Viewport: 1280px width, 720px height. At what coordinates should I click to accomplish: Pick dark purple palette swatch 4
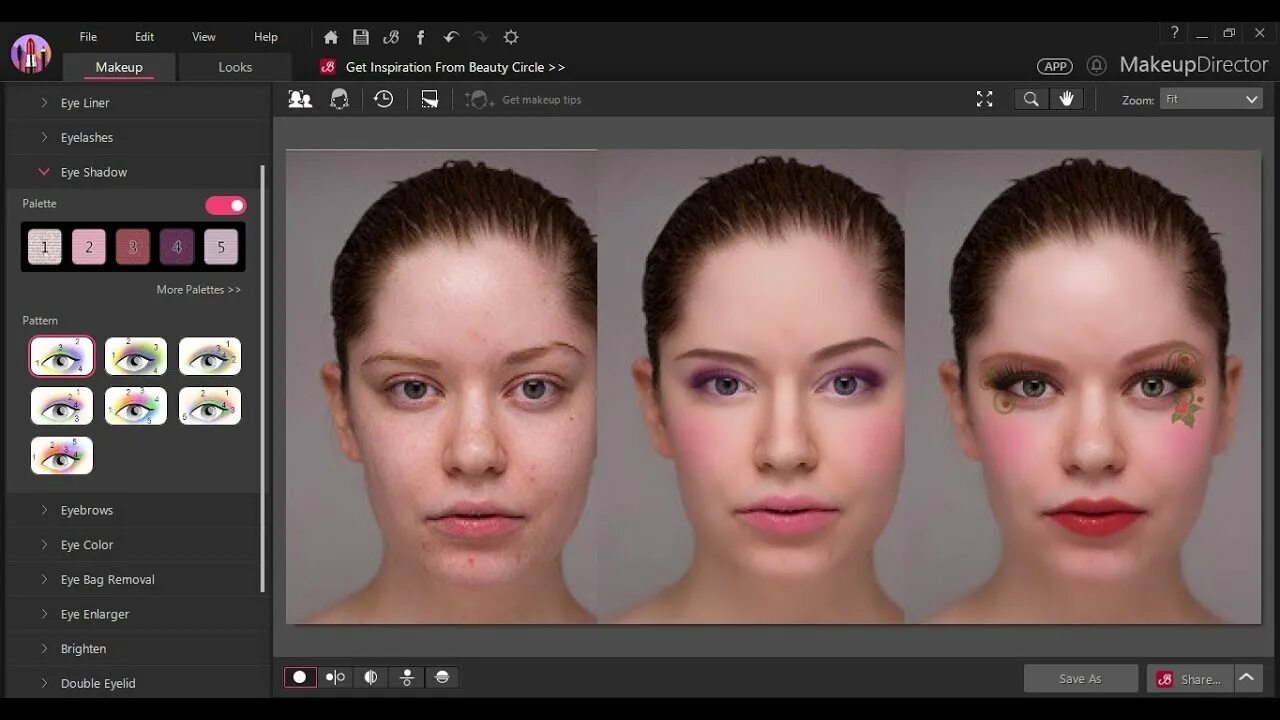pyautogui.click(x=177, y=247)
